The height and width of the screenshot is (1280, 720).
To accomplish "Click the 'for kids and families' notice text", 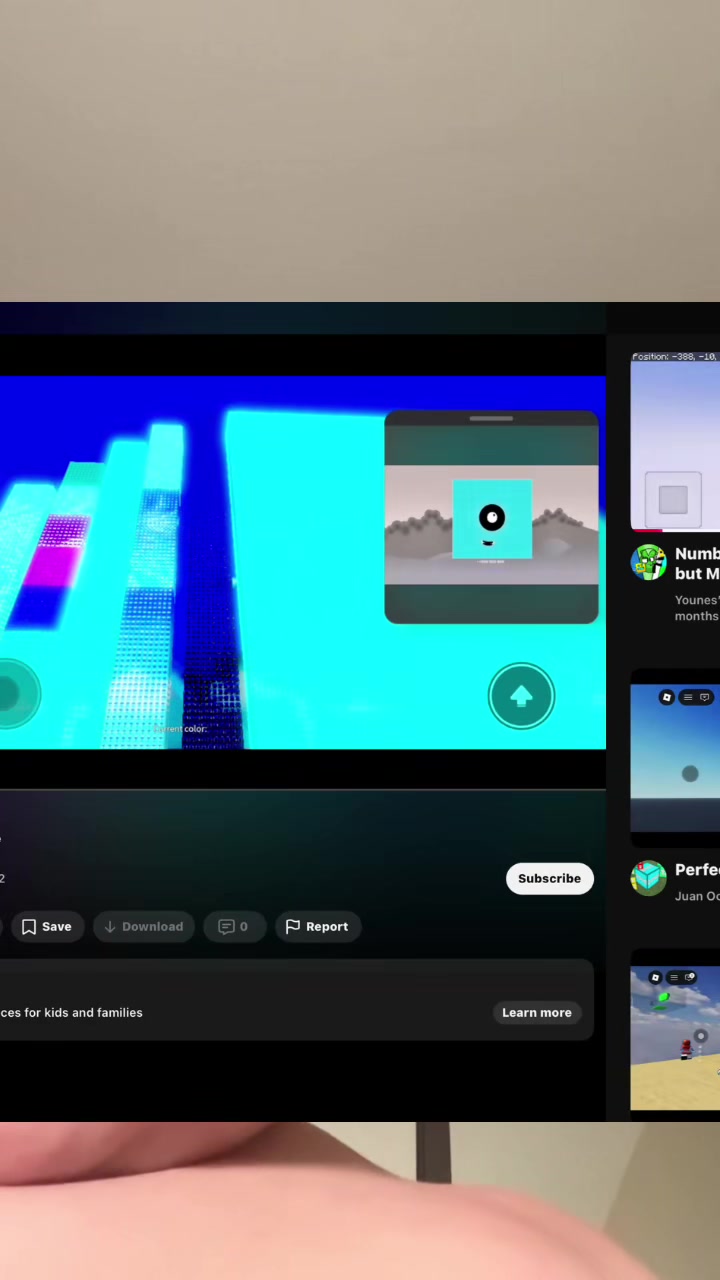I will 72,1012.
